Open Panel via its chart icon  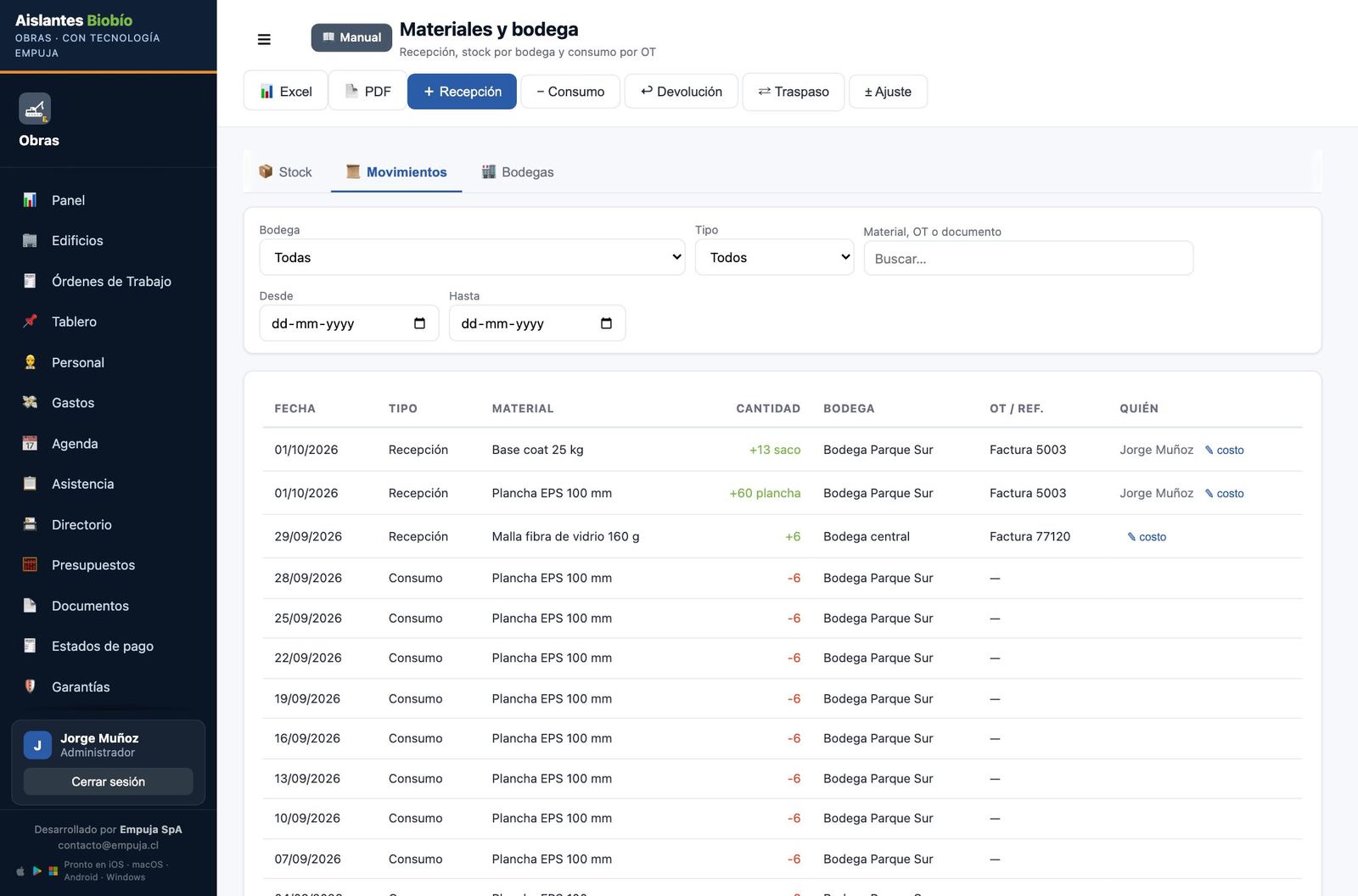[x=30, y=200]
